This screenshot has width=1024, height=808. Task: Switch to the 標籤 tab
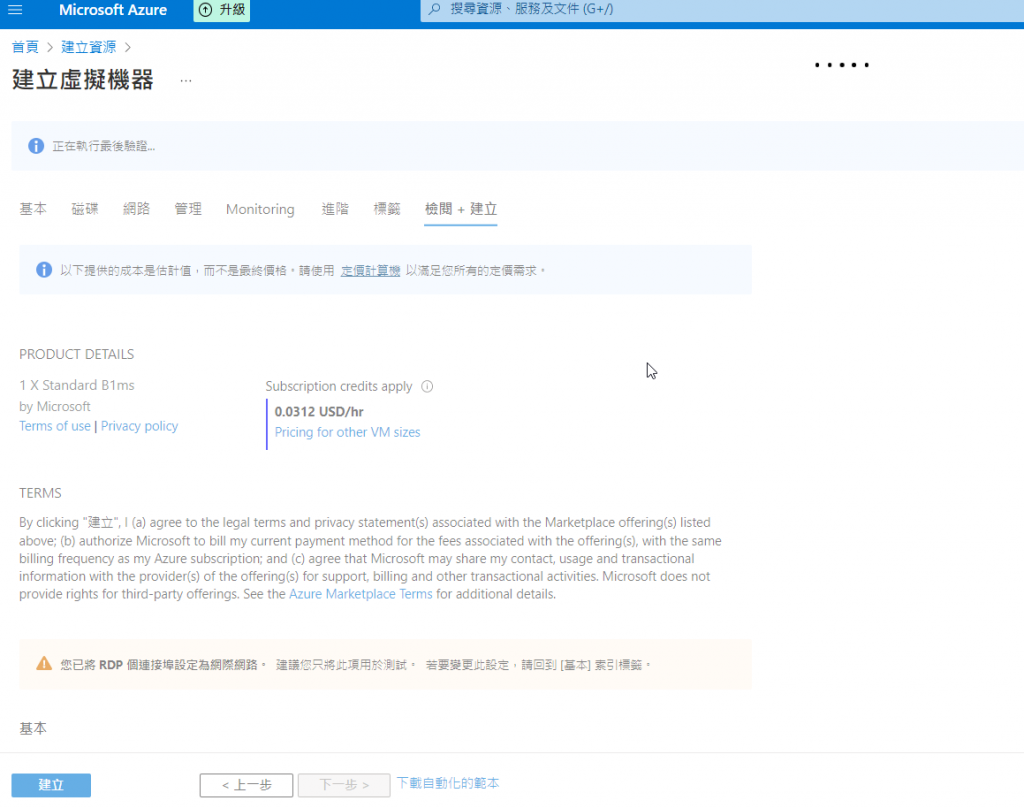[387, 209]
